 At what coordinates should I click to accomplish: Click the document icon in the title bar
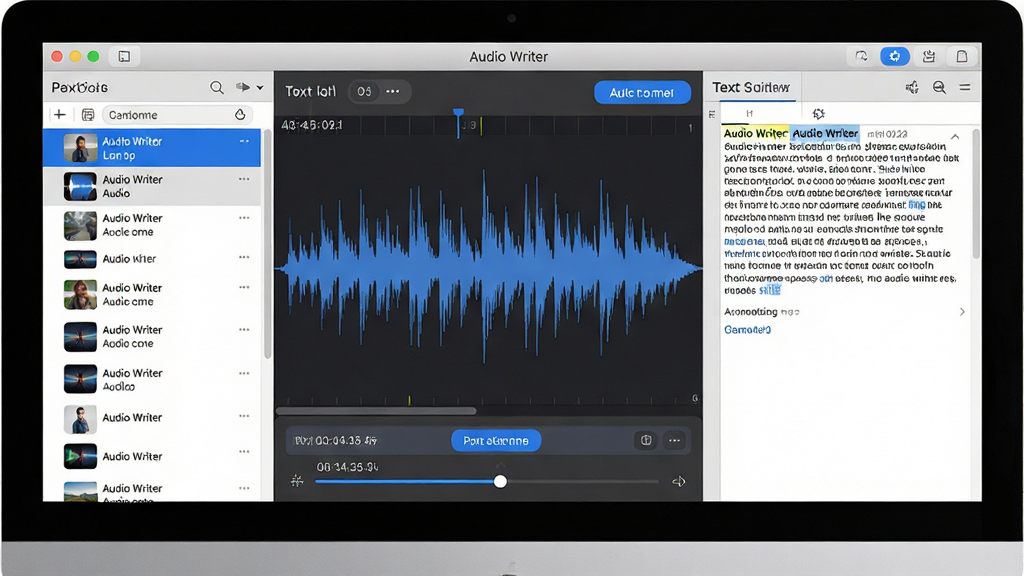pyautogui.click(x=962, y=56)
